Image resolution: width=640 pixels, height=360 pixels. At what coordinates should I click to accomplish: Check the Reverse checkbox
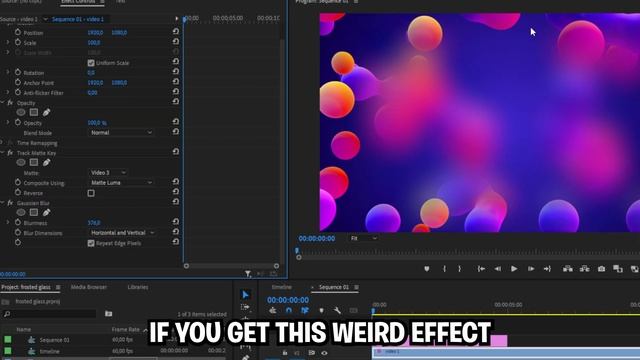tap(91, 193)
